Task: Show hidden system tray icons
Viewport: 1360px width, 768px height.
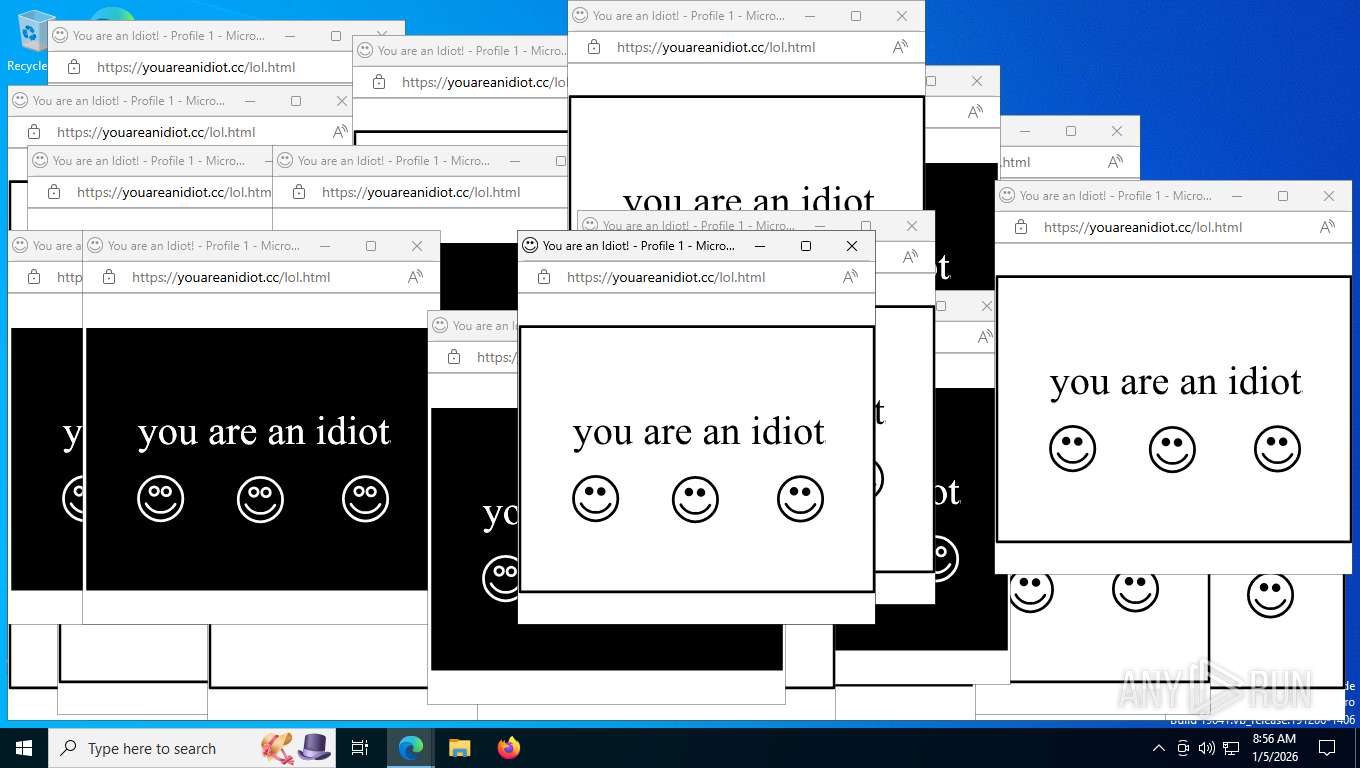Action: click(1159, 748)
